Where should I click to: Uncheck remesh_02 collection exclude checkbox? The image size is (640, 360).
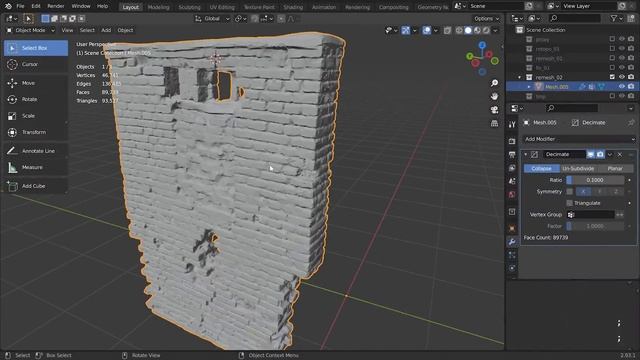(612, 77)
